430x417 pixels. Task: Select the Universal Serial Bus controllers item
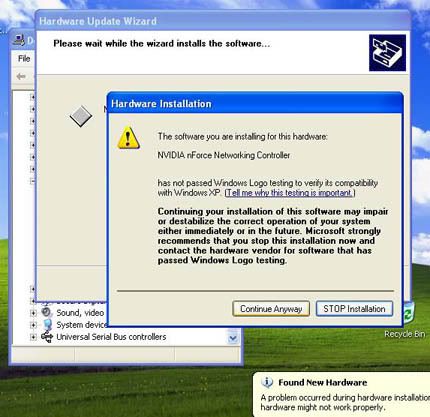pyautogui.click(x=111, y=337)
